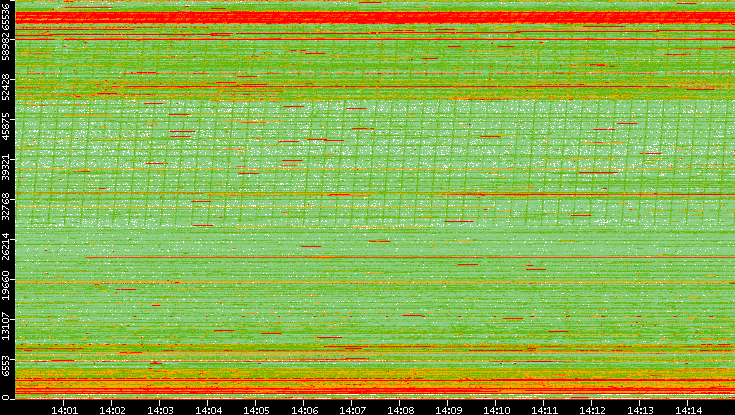
Task: Click the 14:01 time axis label
Action: pyautogui.click(x=64, y=410)
